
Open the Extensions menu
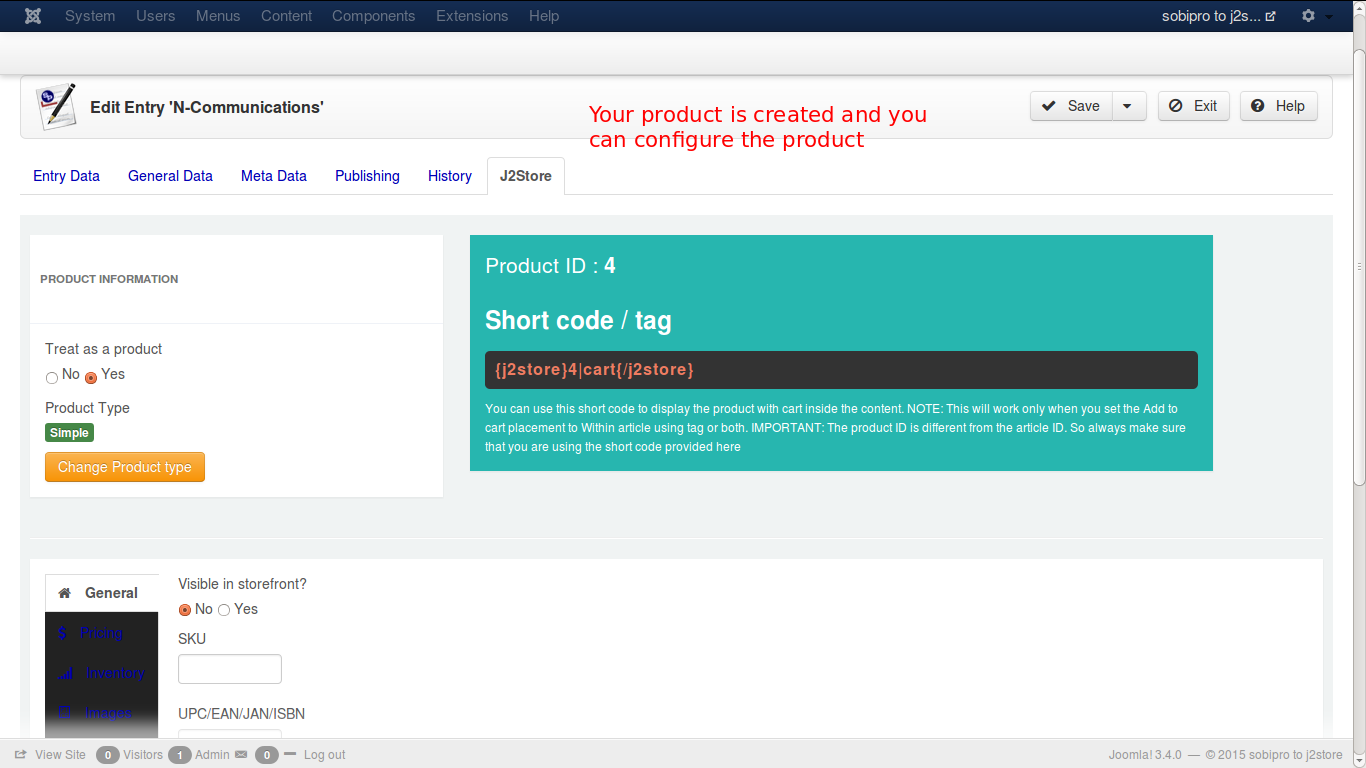point(472,16)
